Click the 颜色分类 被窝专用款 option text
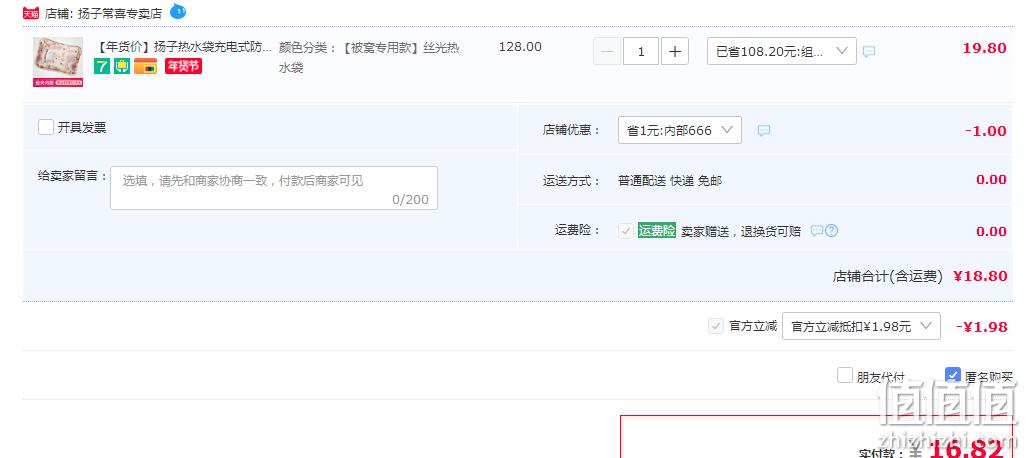This screenshot has height=458, width=1027. coord(369,57)
